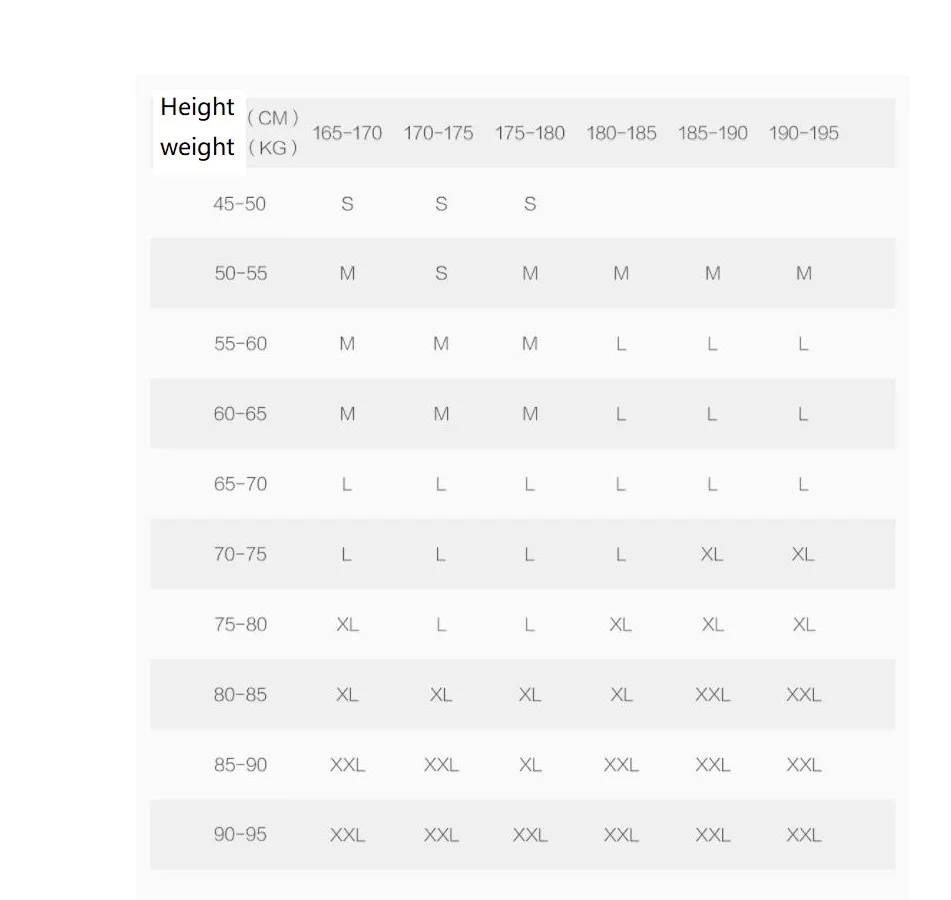This screenshot has height=900, width=951.
Task: Click the S size in the 50-55 row
Action: click(441, 274)
